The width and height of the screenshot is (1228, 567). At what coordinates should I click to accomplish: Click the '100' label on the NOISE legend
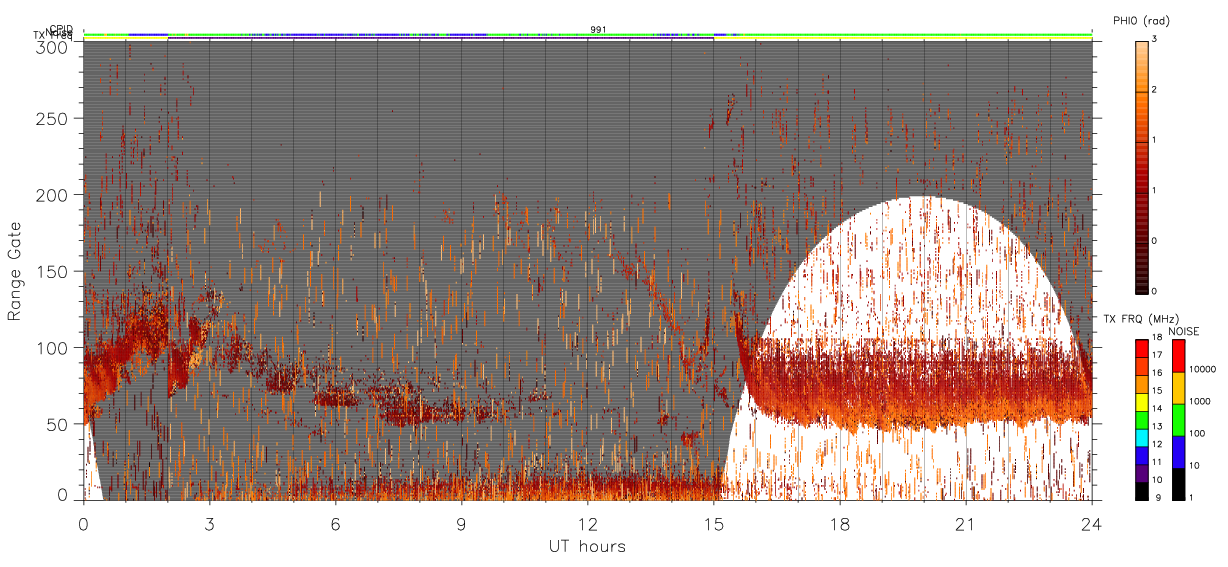point(1197,433)
